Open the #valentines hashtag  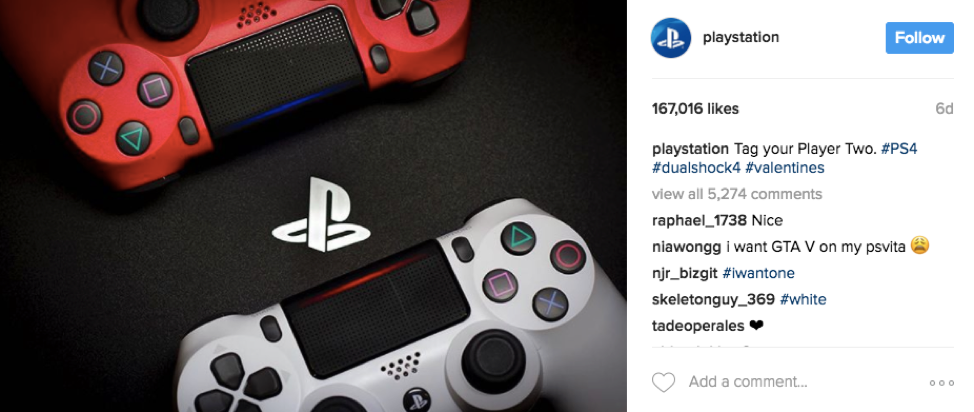[x=785, y=168]
